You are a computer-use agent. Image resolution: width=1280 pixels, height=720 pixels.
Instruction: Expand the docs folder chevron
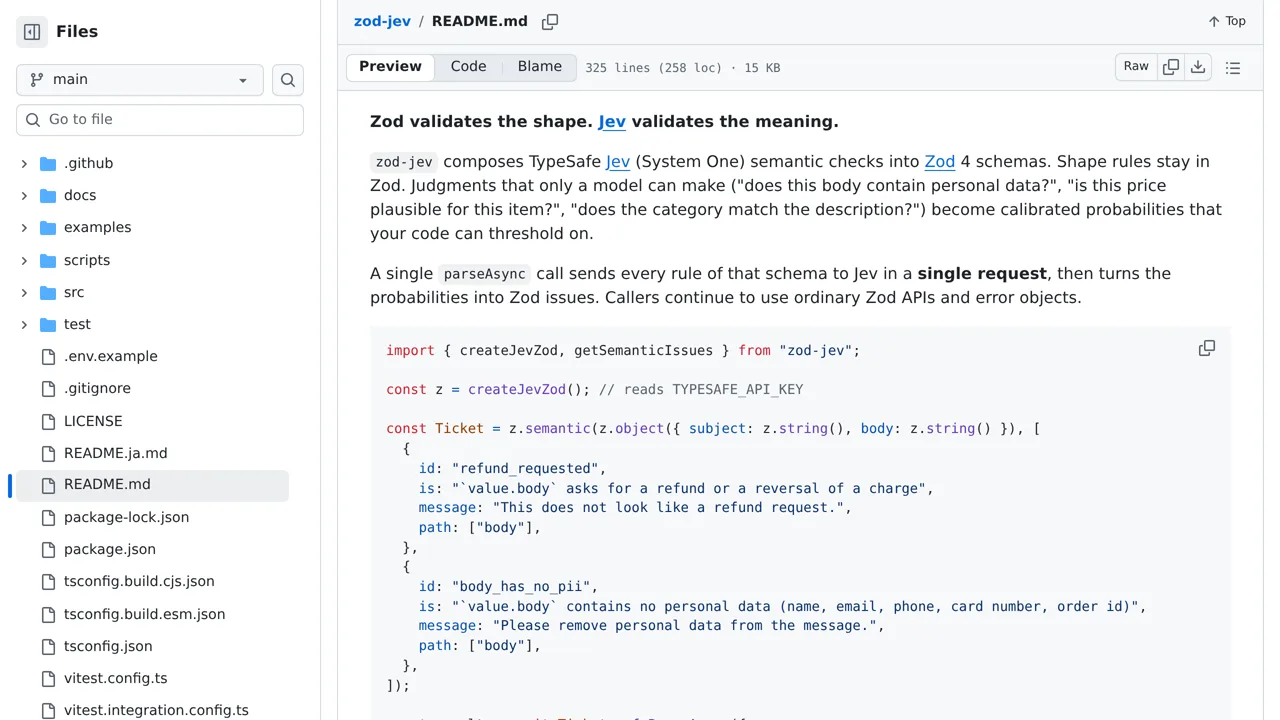24,195
